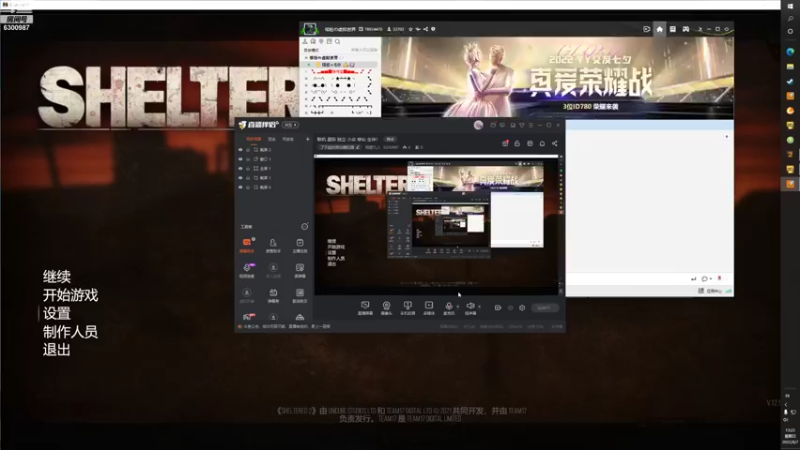800x450 pixels.
Task: Click the orange highlighted tool in toolbox grid
Action: [x=246, y=243]
